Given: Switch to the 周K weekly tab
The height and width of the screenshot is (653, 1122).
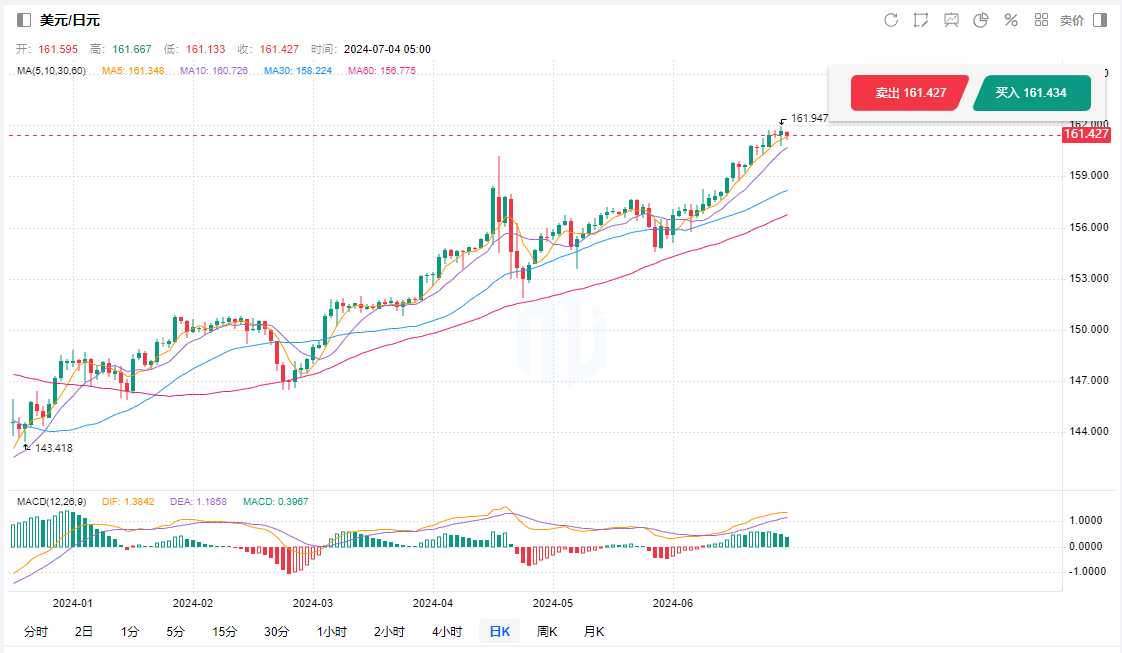Looking at the screenshot, I should click(547, 631).
